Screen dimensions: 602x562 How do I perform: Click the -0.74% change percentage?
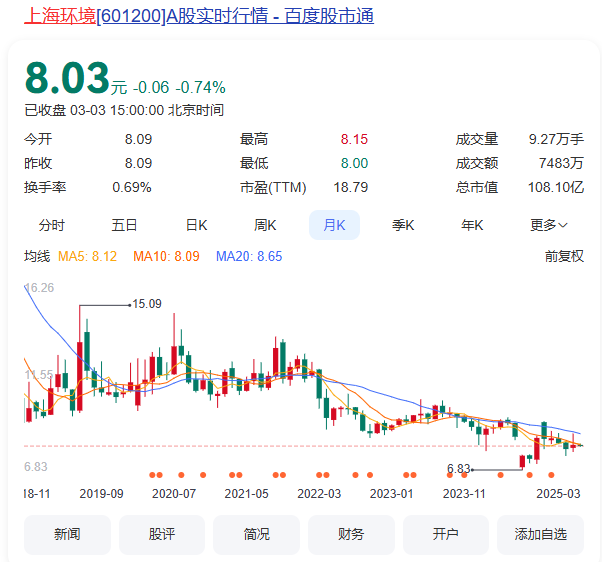(x=200, y=88)
